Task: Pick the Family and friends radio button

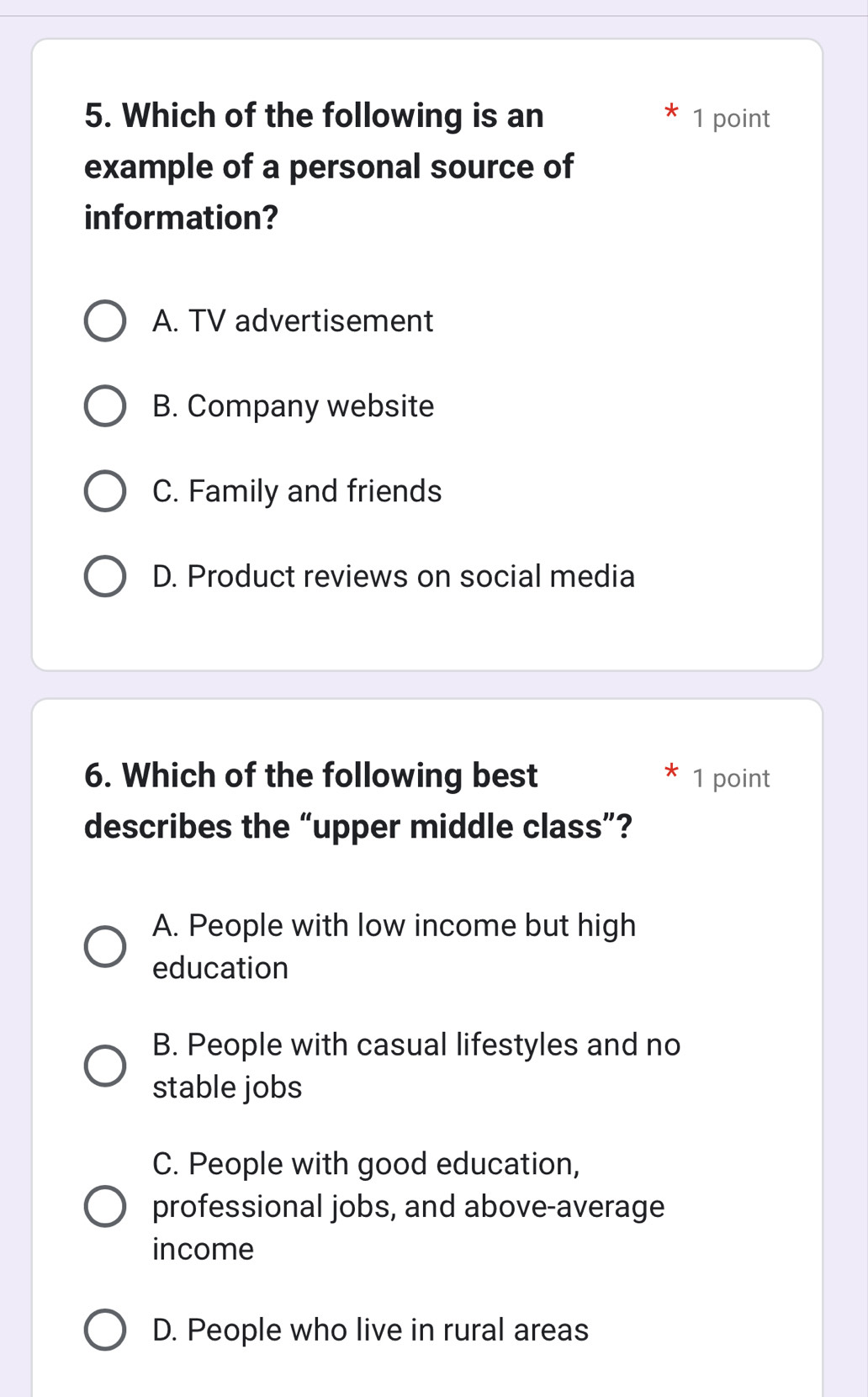Action: pyautogui.click(x=105, y=491)
